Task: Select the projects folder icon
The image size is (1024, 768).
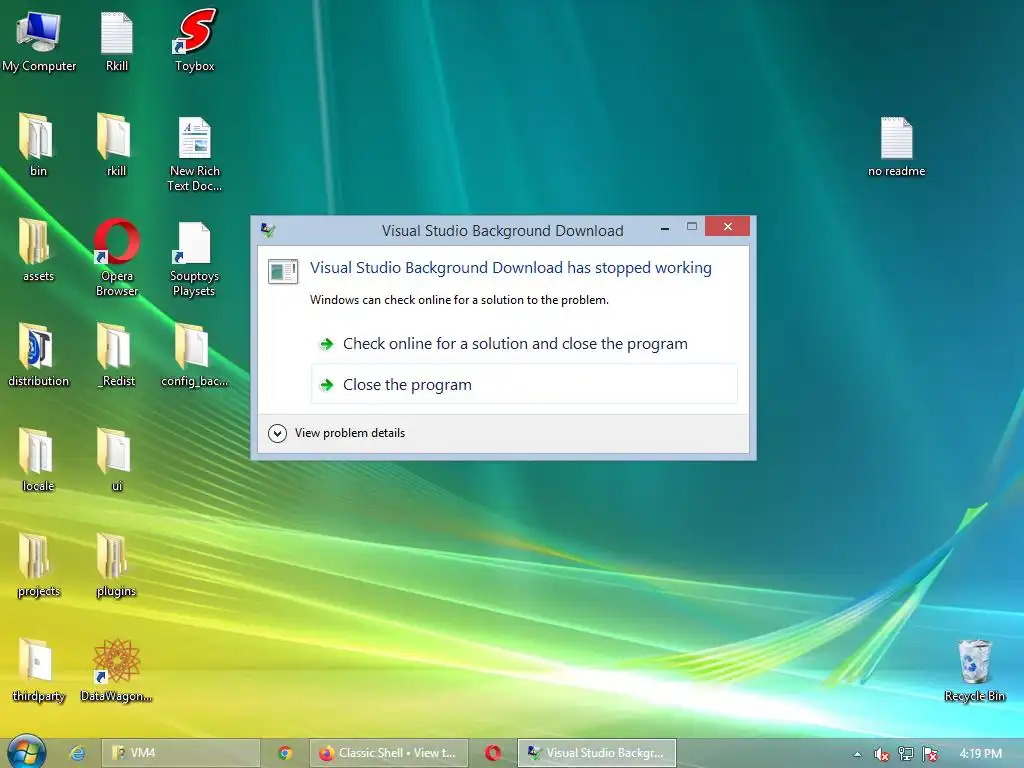Action: click(x=38, y=565)
